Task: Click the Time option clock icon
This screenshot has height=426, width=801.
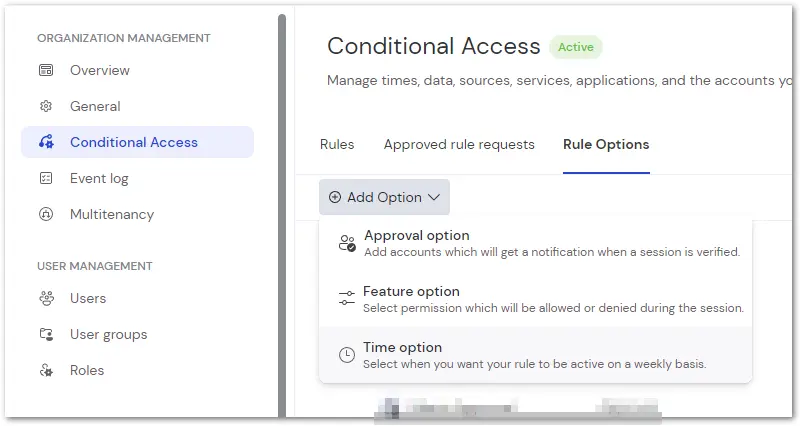Action: coord(347,354)
